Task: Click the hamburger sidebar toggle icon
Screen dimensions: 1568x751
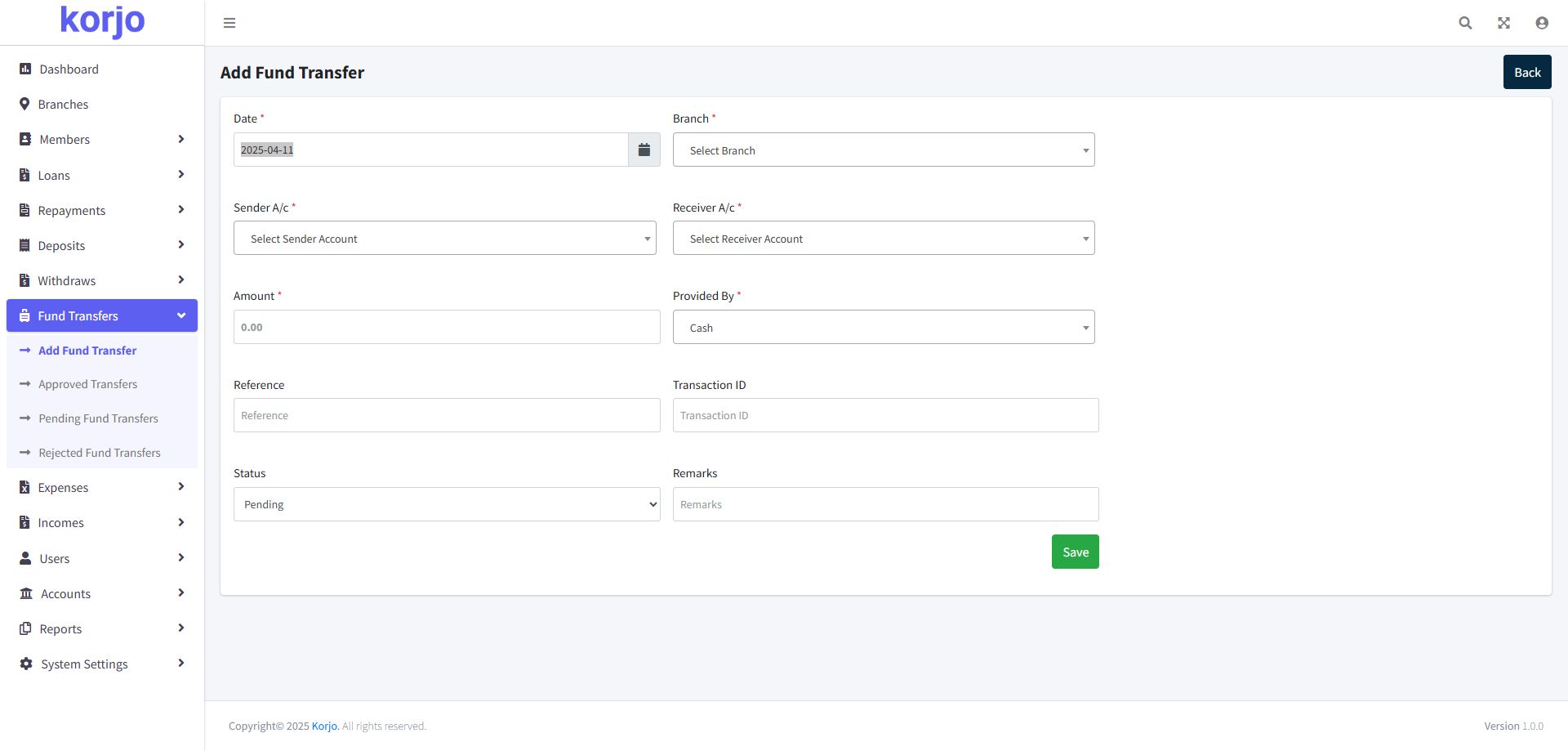Action: pyautogui.click(x=229, y=23)
